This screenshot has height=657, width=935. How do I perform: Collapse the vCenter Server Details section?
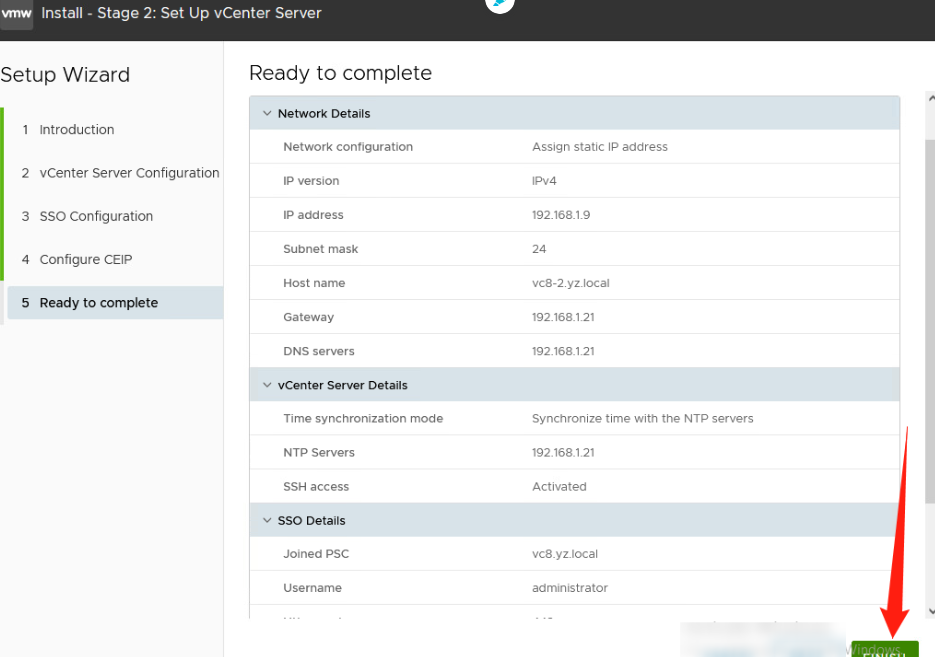point(266,384)
